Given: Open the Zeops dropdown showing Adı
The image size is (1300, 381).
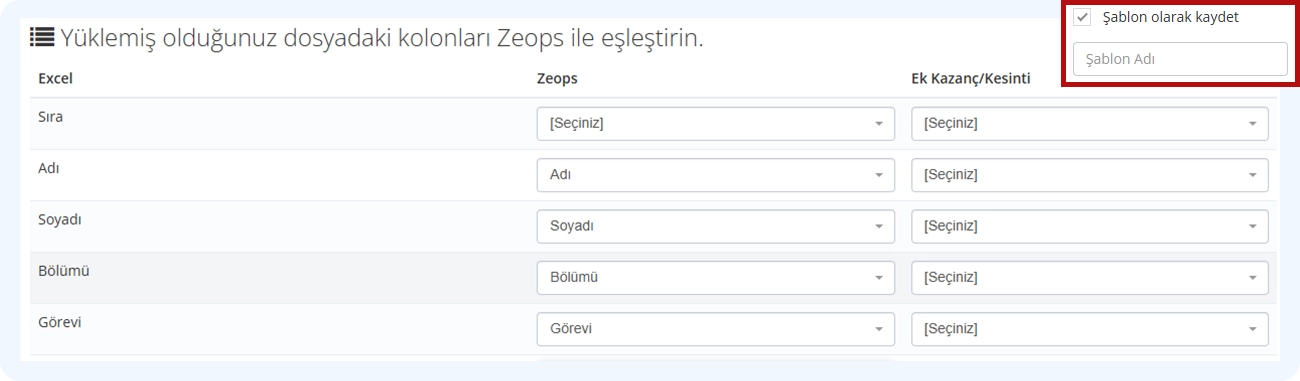Looking at the screenshot, I should (715, 175).
